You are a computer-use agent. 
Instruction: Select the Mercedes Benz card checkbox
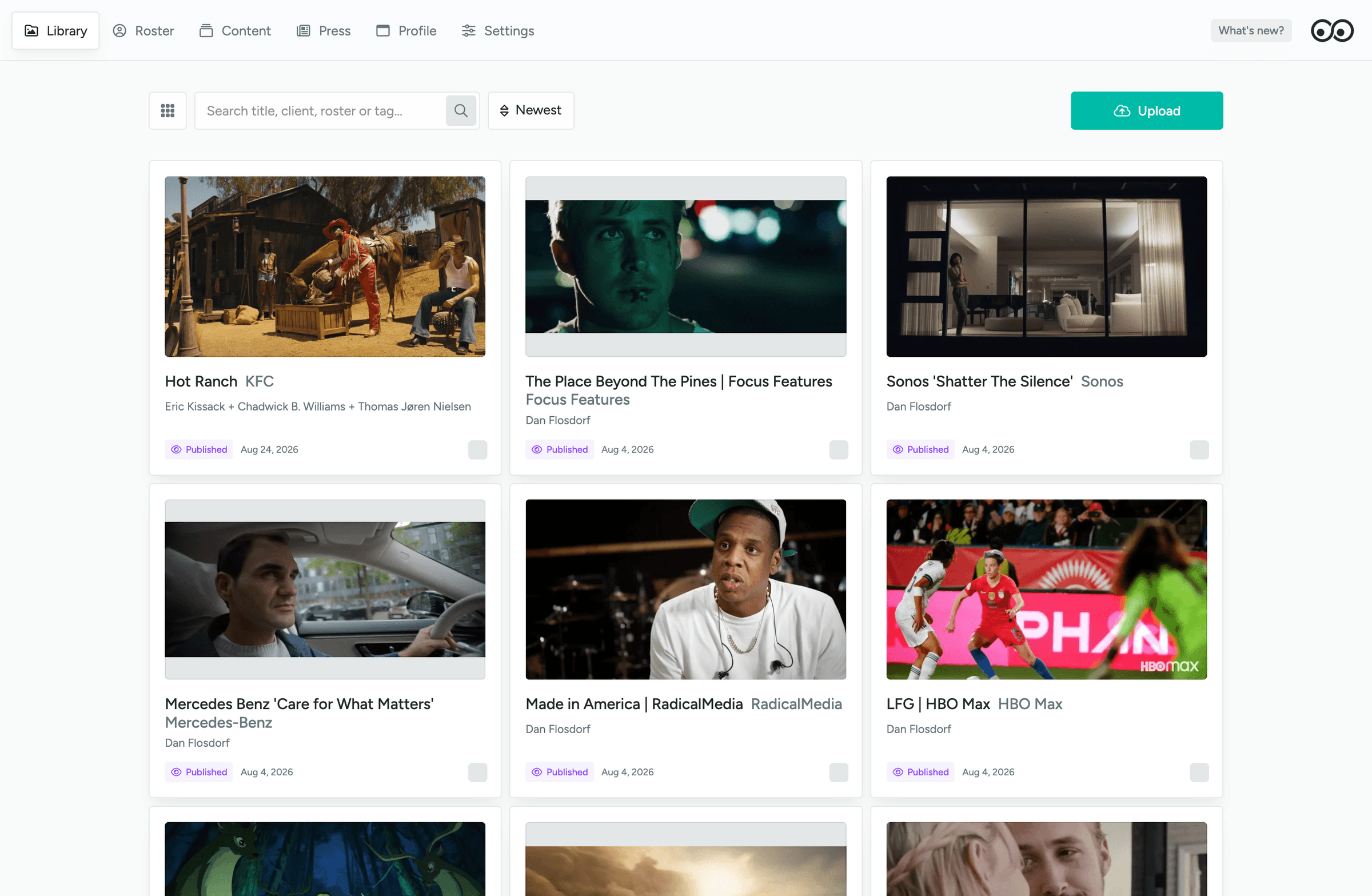pos(477,771)
